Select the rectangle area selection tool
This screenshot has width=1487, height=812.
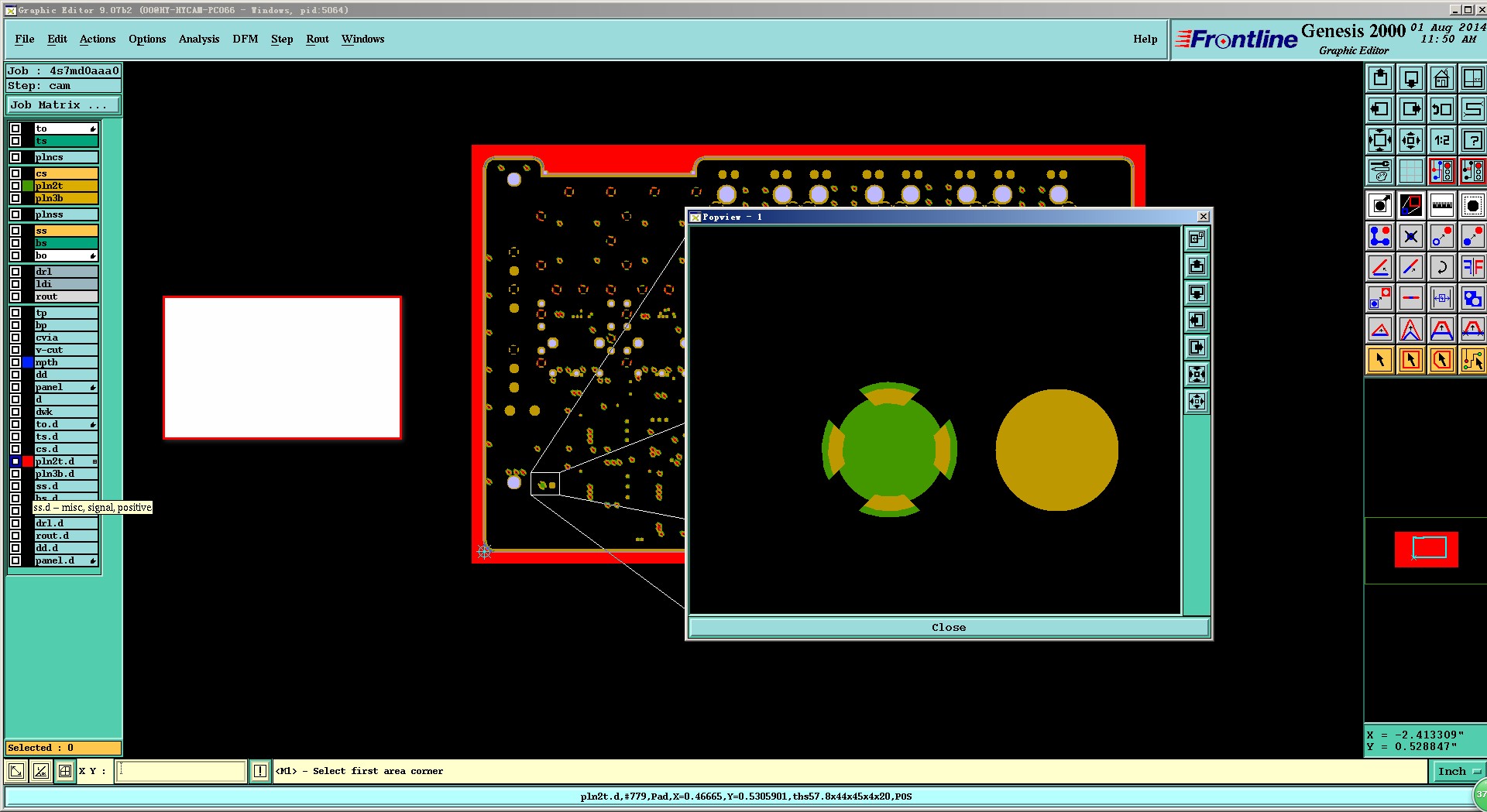tap(1411, 360)
